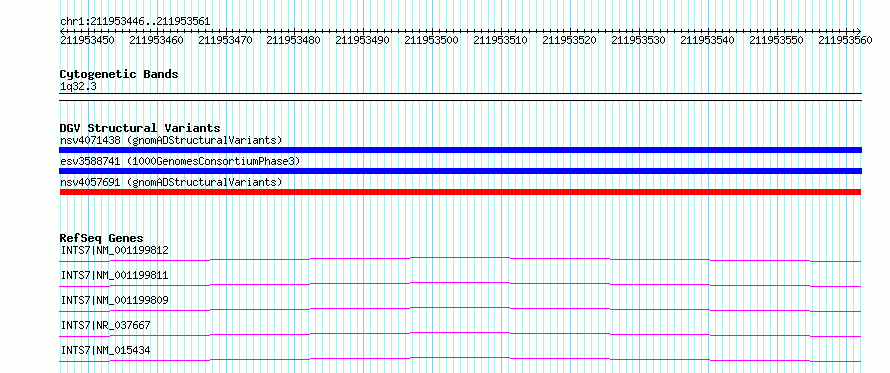Open transcript INTS7|NM_001199812
Image resolution: width=890 pixels, height=373 pixels.
pyautogui.click(x=115, y=250)
